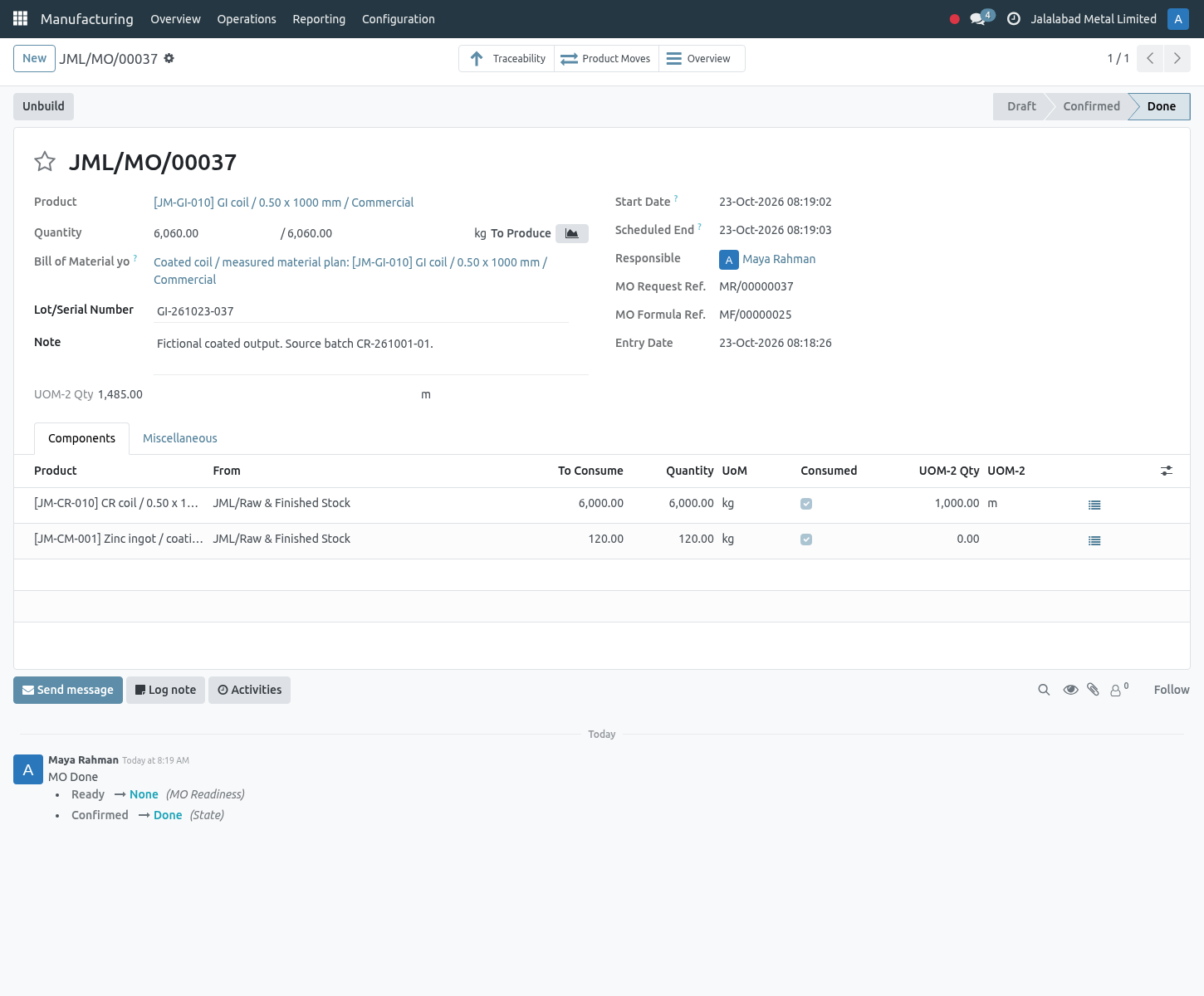The width and height of the screenshot is (1204, 996).
Task: Switch to the Miscellaneous tab
Action: click(180, 438)
